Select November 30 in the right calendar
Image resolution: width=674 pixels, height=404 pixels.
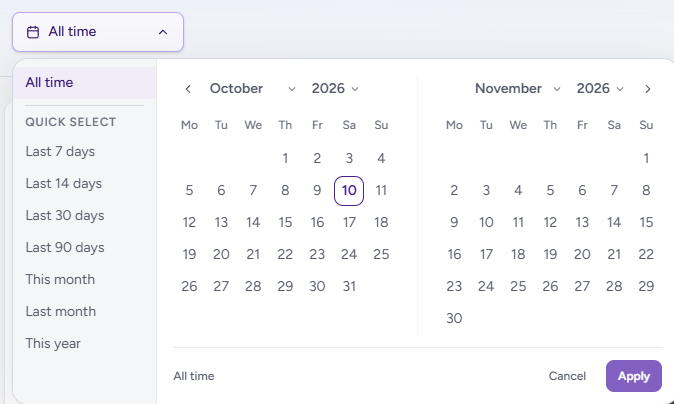(x=454, y=318)
